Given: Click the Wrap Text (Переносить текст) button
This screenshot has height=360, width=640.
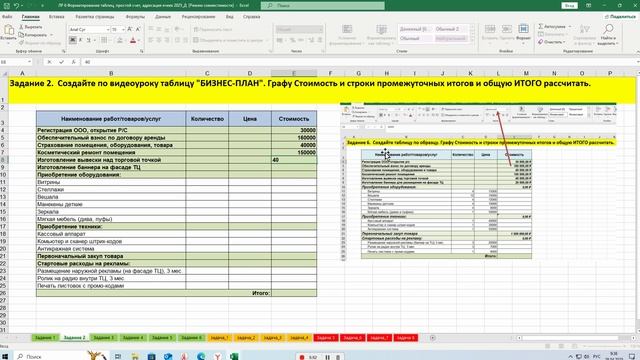Looking at the screenshot, I should (212, 29).
